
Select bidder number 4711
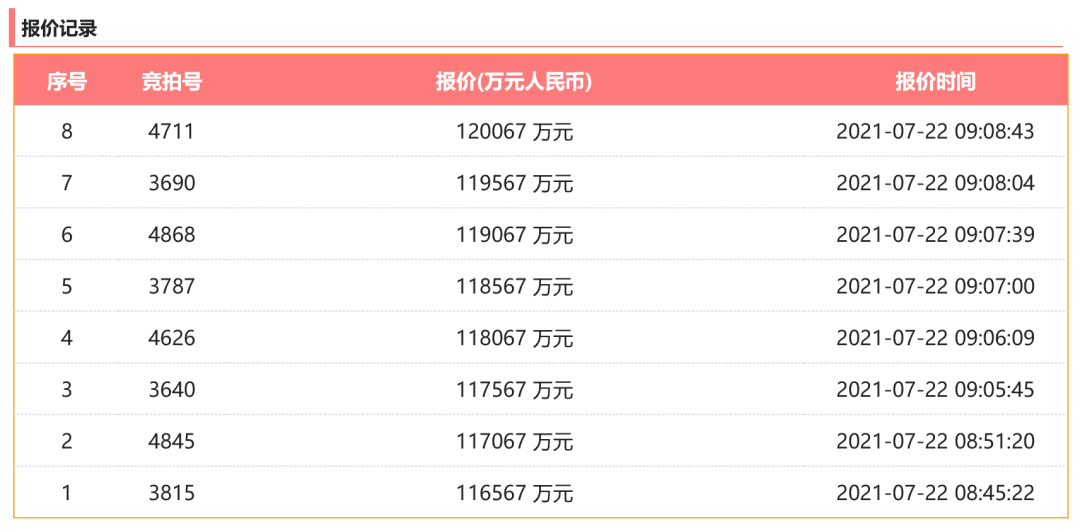tap(171, 131)
